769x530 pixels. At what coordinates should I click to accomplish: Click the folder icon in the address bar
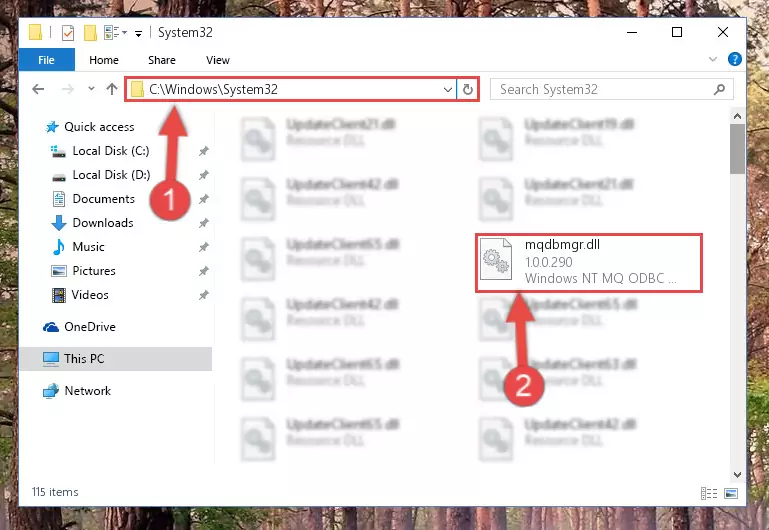click(x=137, y=90)
